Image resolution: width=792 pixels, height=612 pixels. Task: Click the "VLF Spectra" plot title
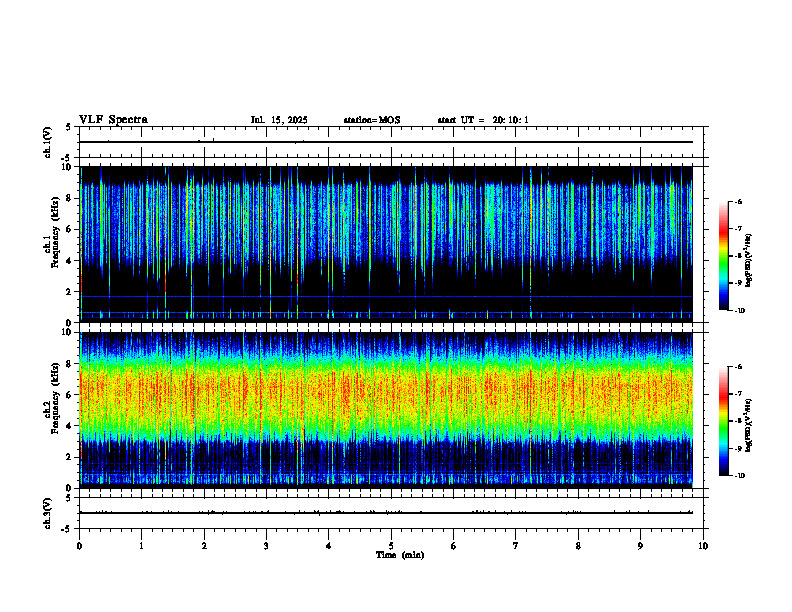click(x=113, y=120)
